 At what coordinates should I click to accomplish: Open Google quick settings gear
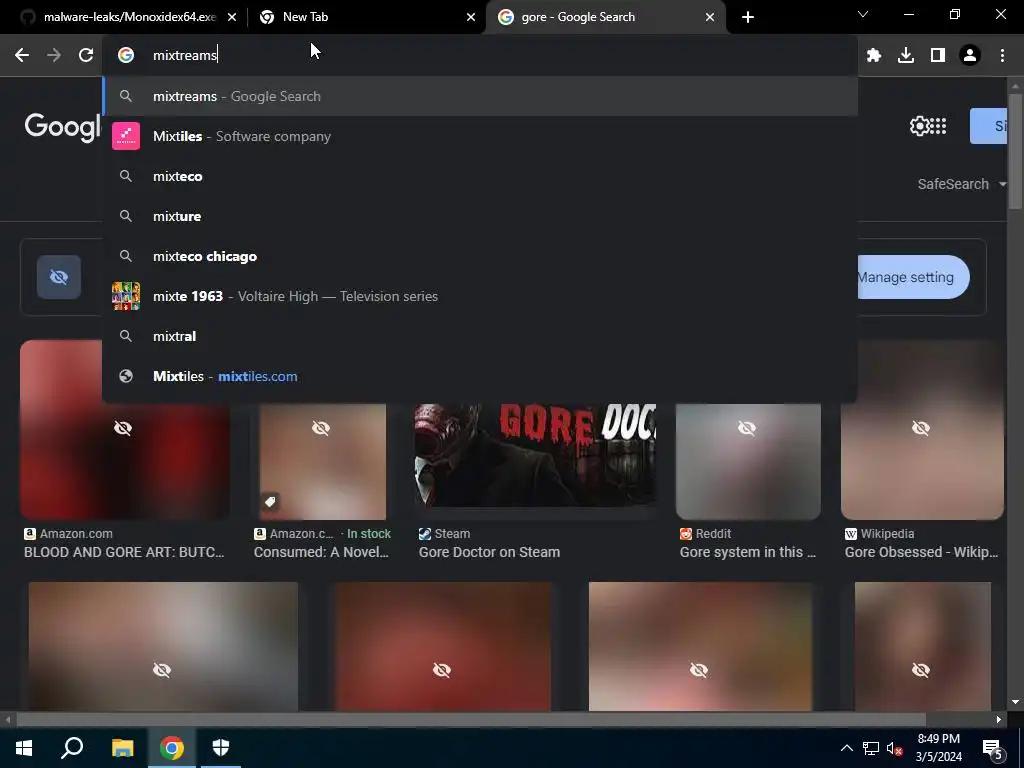click(919, 126)
